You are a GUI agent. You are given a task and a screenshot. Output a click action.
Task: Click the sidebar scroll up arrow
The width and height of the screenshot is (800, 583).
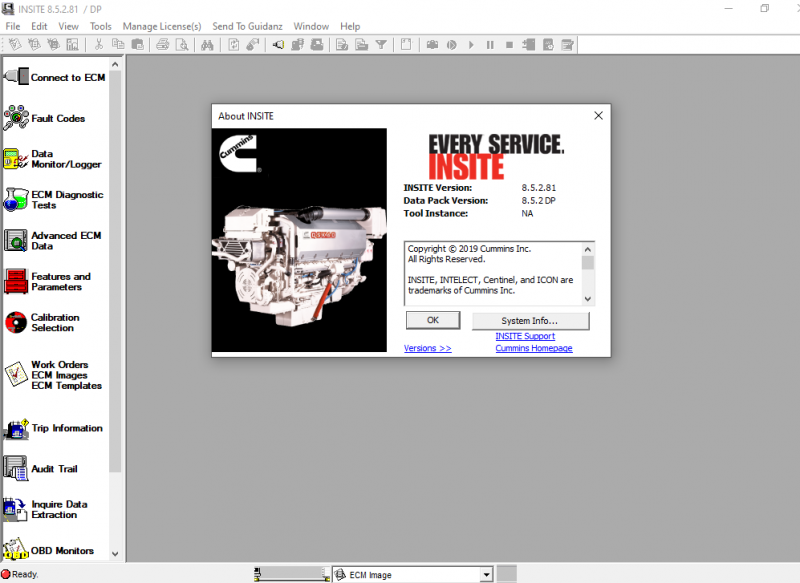[115, 64]
